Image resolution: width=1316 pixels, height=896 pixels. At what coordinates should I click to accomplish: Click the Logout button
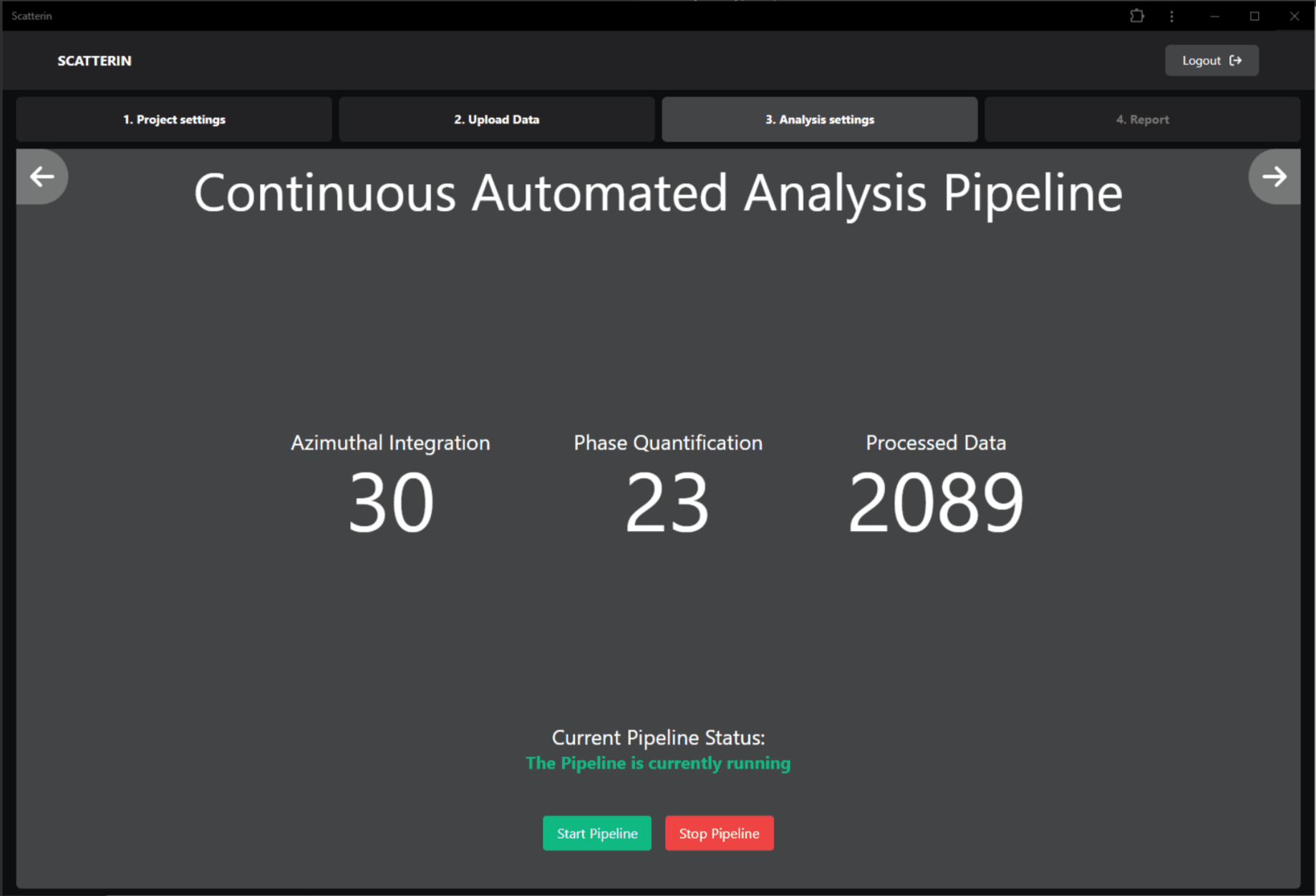pos(1211,60)
